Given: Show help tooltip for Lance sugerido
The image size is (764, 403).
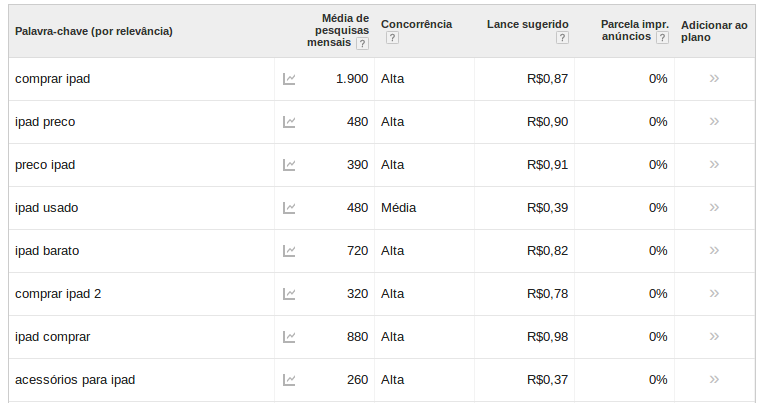Looking at the screenshot, I should pos(562,38).
